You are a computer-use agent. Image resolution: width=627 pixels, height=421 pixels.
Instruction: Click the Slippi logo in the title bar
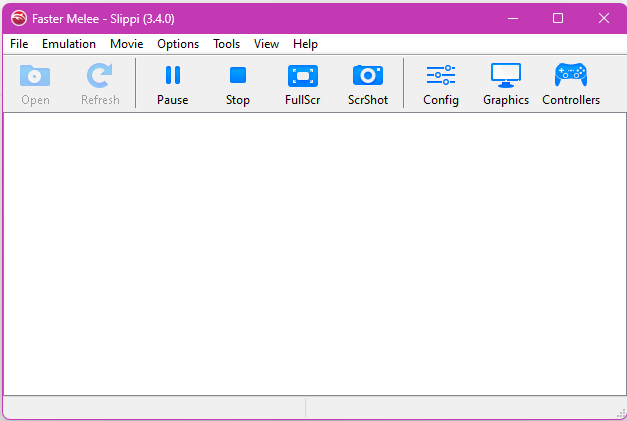[x=18, y=18]
